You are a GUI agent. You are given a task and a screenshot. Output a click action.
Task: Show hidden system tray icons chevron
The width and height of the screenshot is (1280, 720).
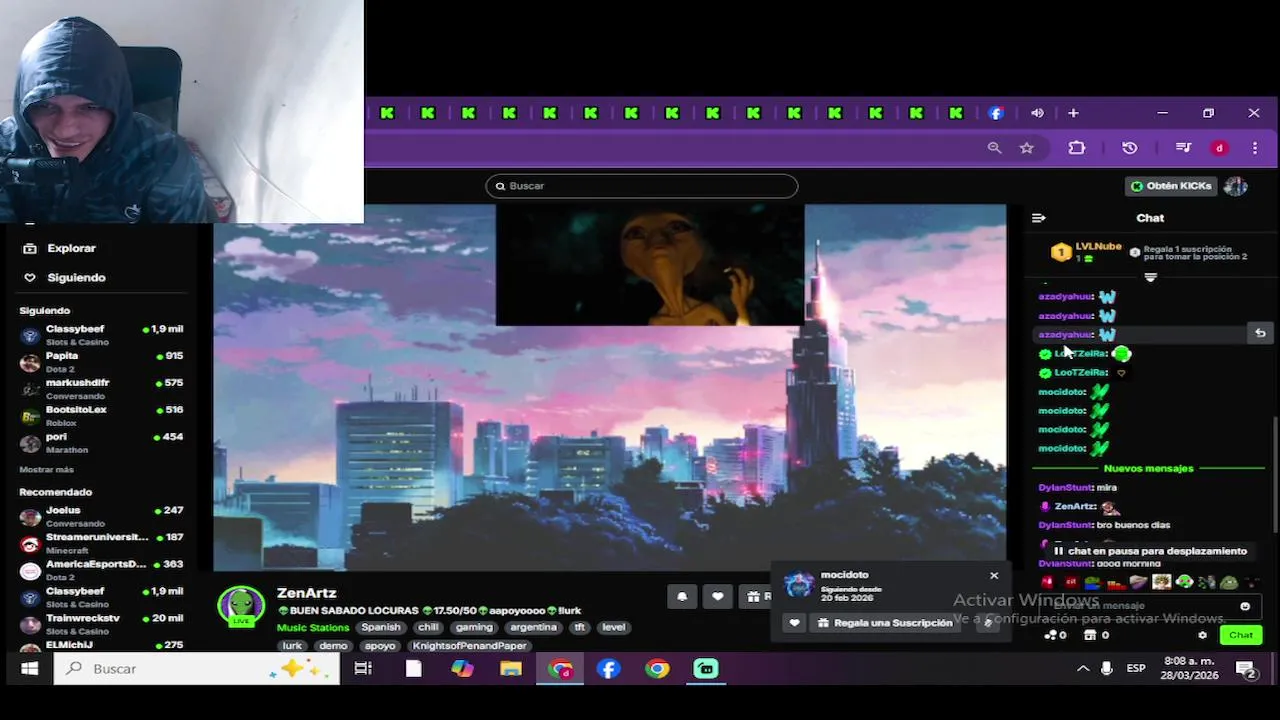[1082, 668]
